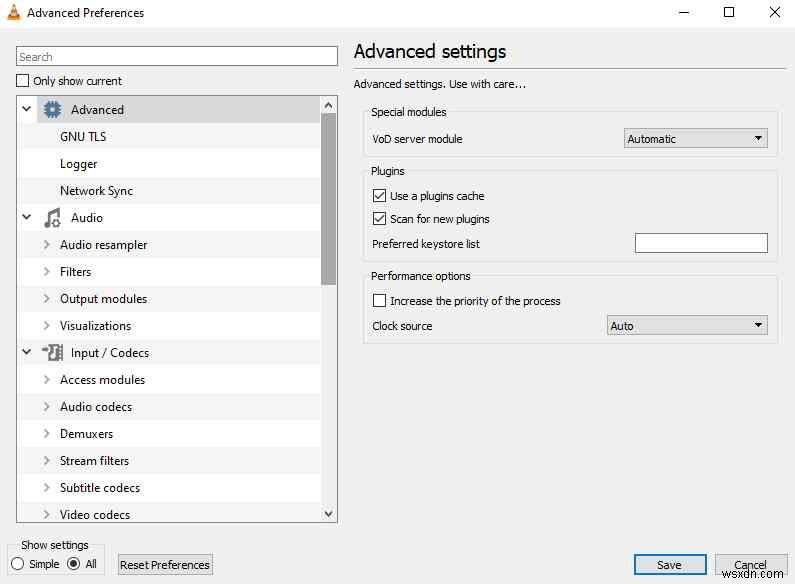Collapse the Input / Codecs section
The height and width of the screenshot is (584, 795).
click(26, 353)
